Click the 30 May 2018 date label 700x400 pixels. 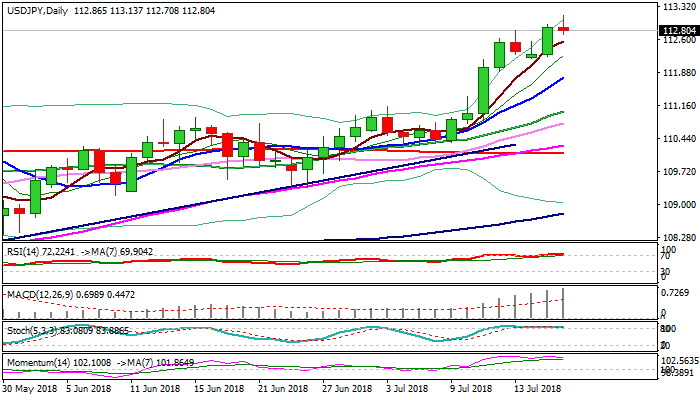tap(29, 387)
